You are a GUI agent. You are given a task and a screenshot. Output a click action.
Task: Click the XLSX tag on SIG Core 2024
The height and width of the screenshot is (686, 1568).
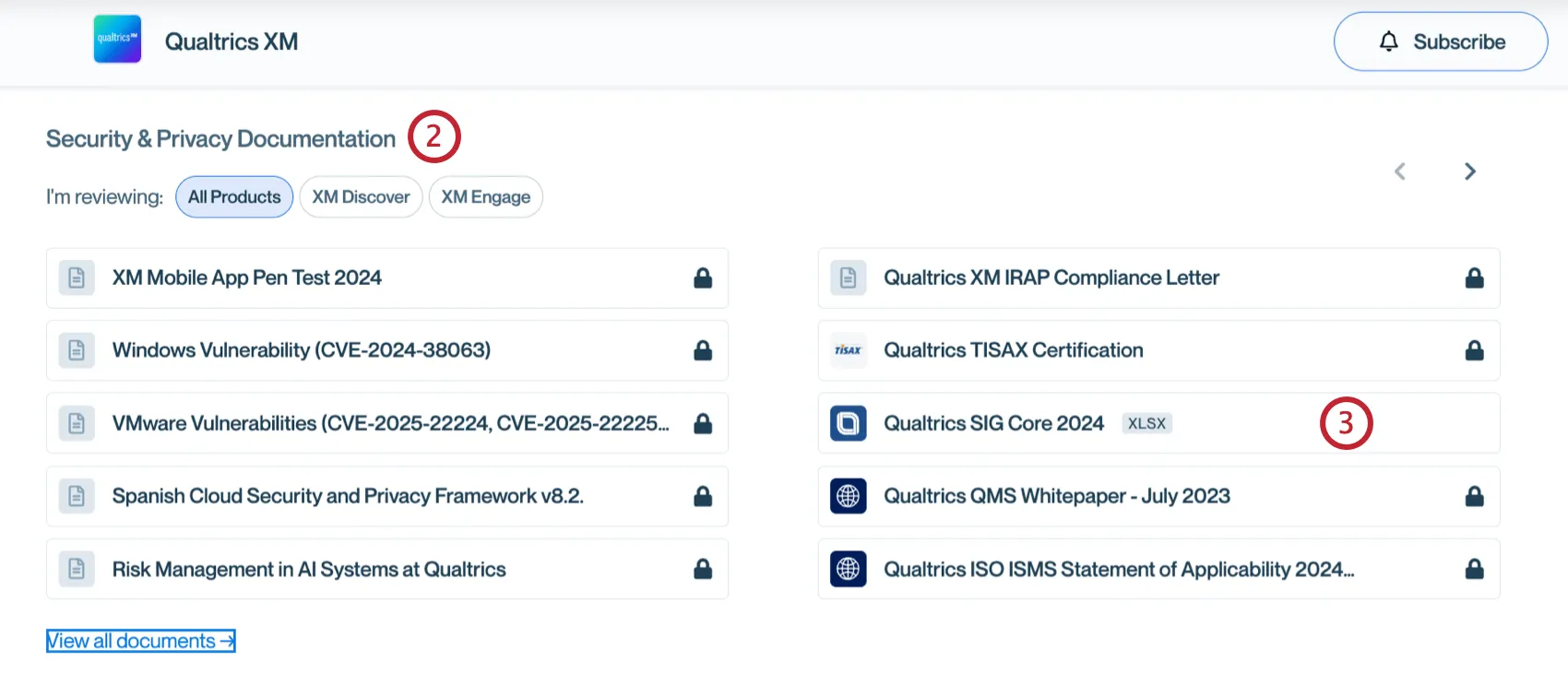[1146, 423]
